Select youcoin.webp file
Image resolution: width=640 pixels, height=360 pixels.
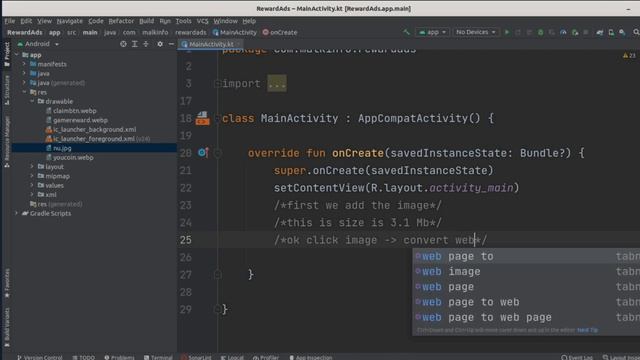click(73, 158)
